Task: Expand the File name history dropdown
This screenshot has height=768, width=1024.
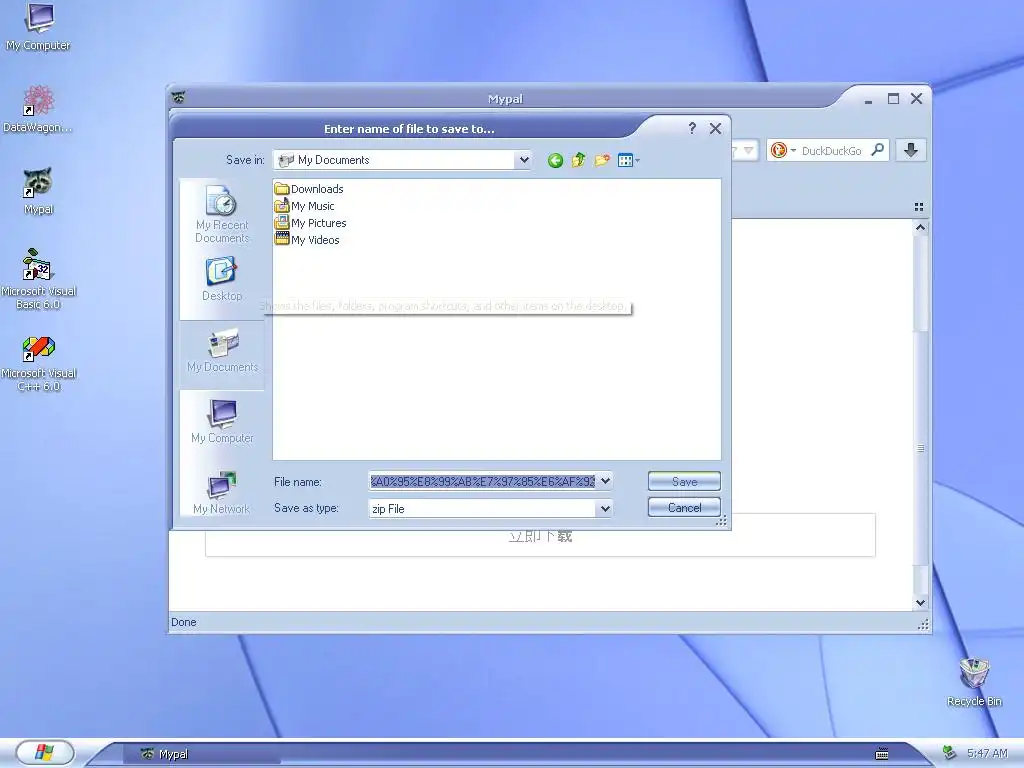Action: pyautogui.click(x=605, y=481)
